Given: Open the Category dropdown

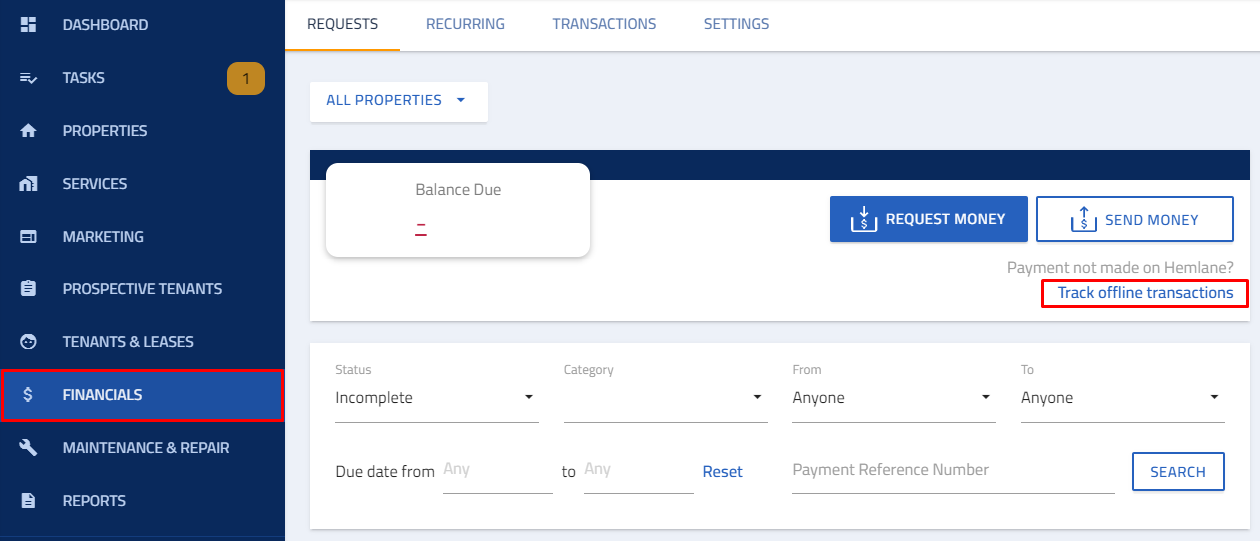Looking at the screenshot, I should pyautogui.click(x=665, y=398).
